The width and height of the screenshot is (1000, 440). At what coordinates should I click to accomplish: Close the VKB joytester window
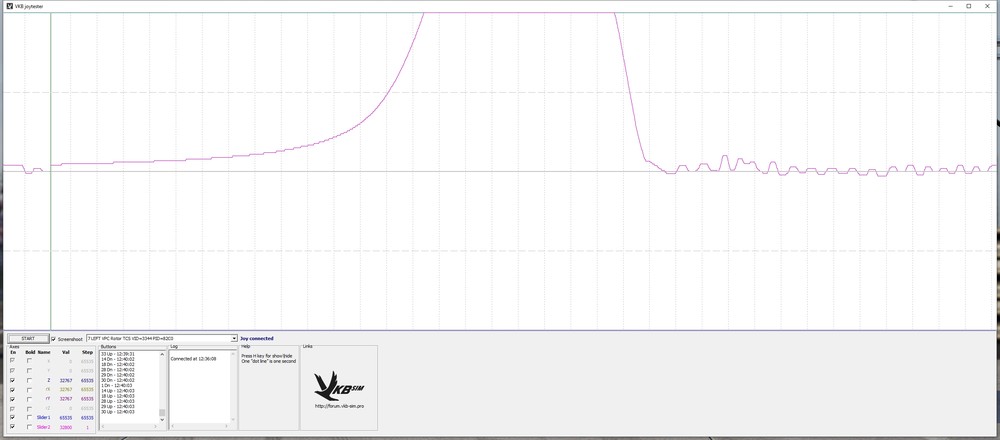(987, 6)
